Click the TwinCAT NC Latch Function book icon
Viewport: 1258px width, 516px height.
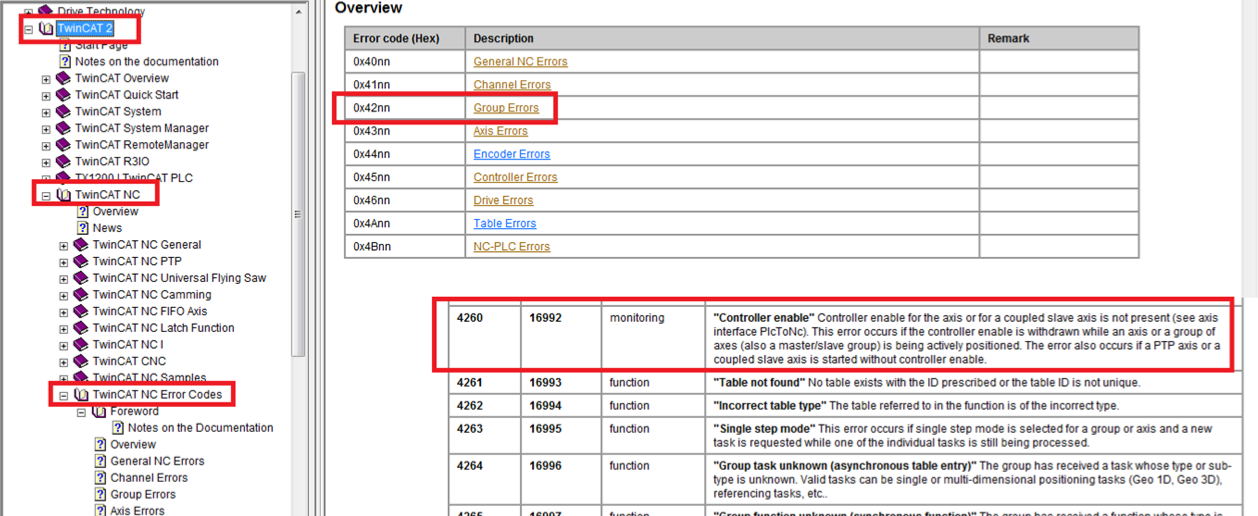(x=81, y=328)
